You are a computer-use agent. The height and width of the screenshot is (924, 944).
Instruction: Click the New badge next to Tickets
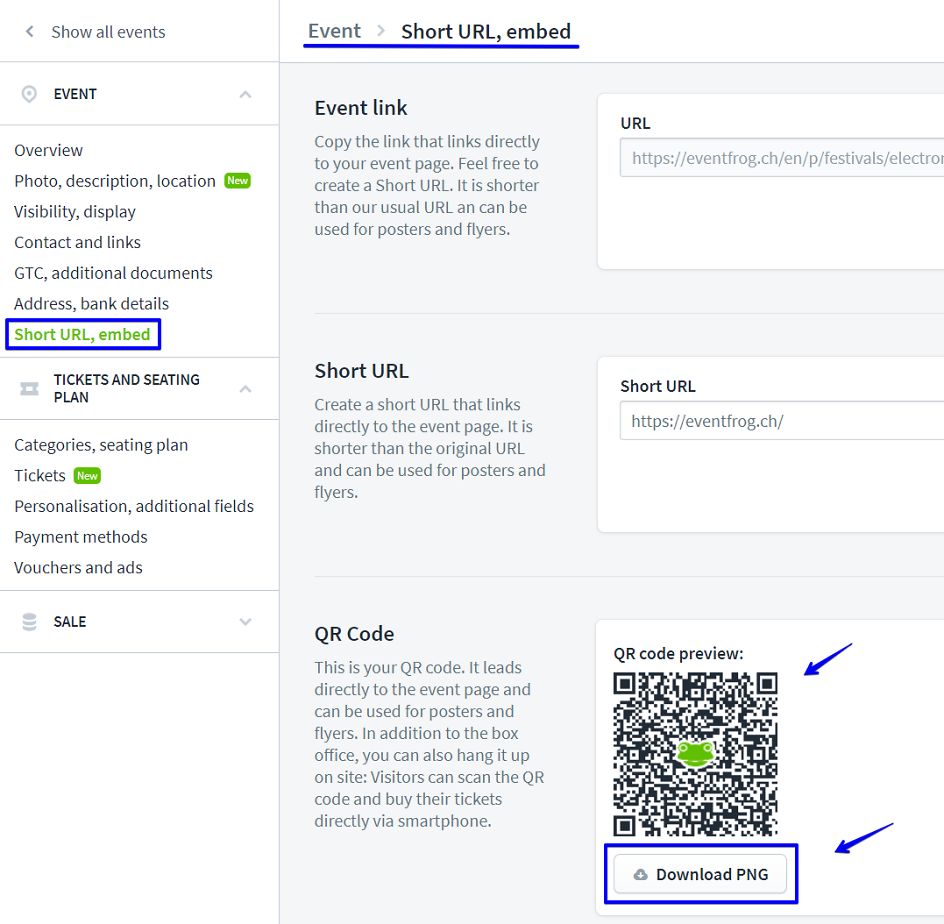coord(87,475)
